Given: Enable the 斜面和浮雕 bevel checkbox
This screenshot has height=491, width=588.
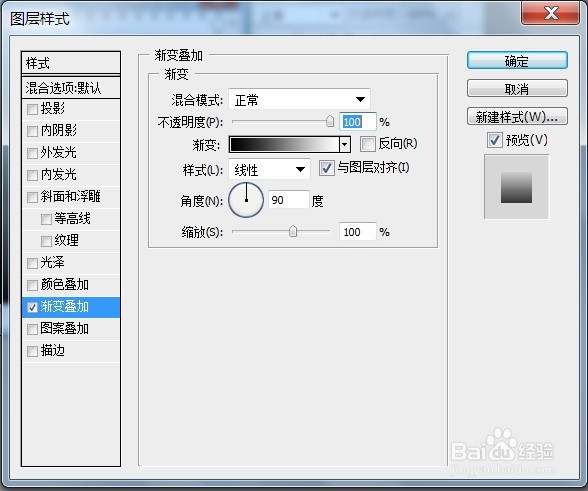Looking at the screenshot, I should point(33,197).
